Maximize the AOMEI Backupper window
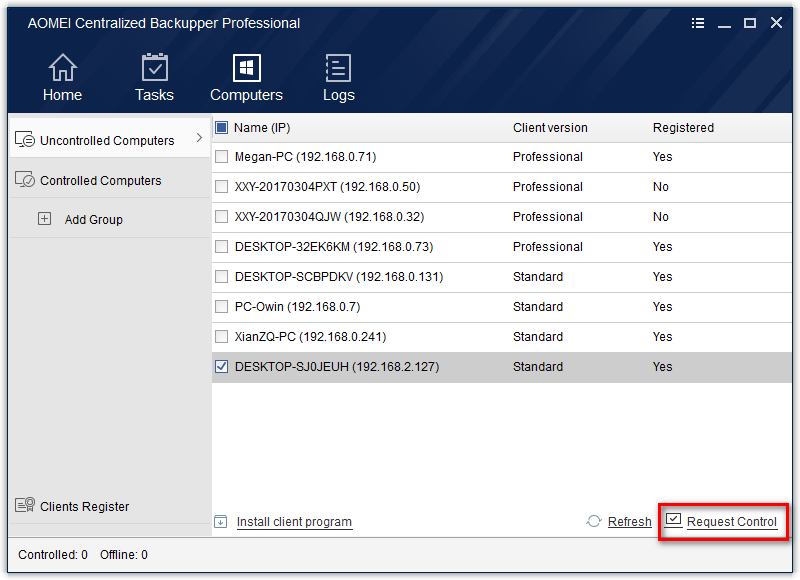The width and height of the screenshot is (800, 580). point(749,23)
